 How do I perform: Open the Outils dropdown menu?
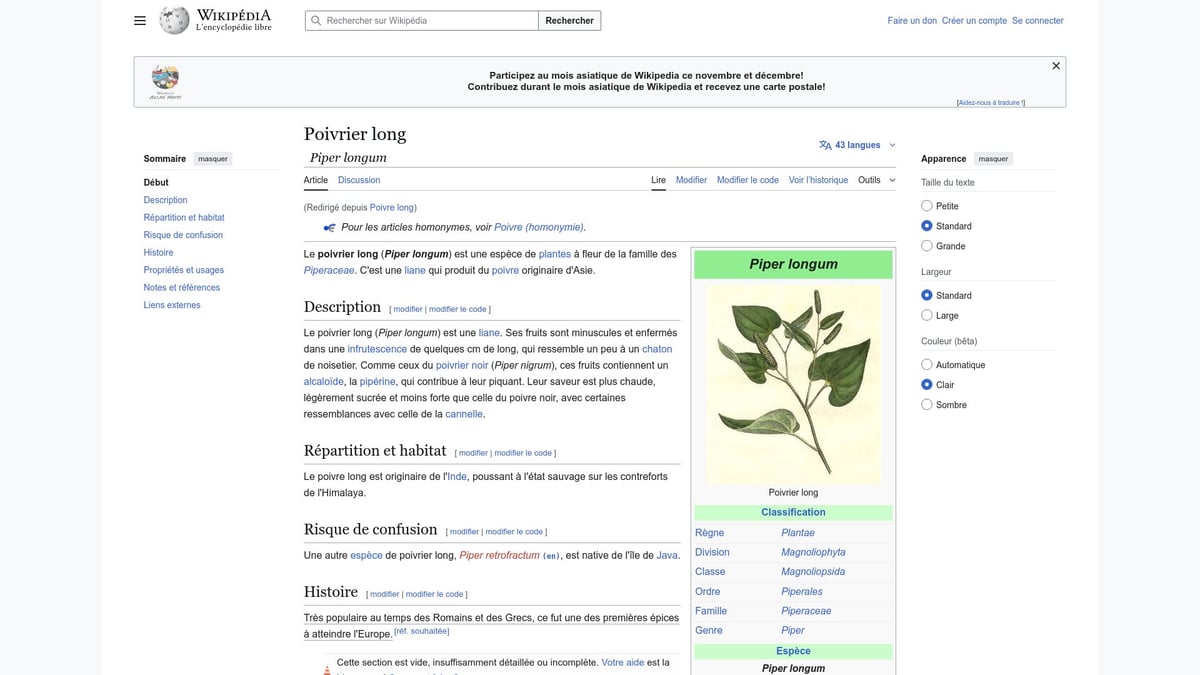pos(876,180)
